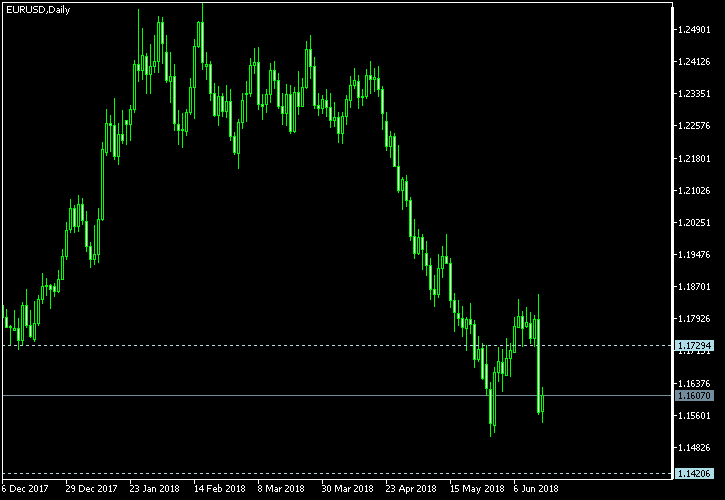Click the 1.22576 price axis value
Viewport: 725px width, 500px height.
(694, 126)
